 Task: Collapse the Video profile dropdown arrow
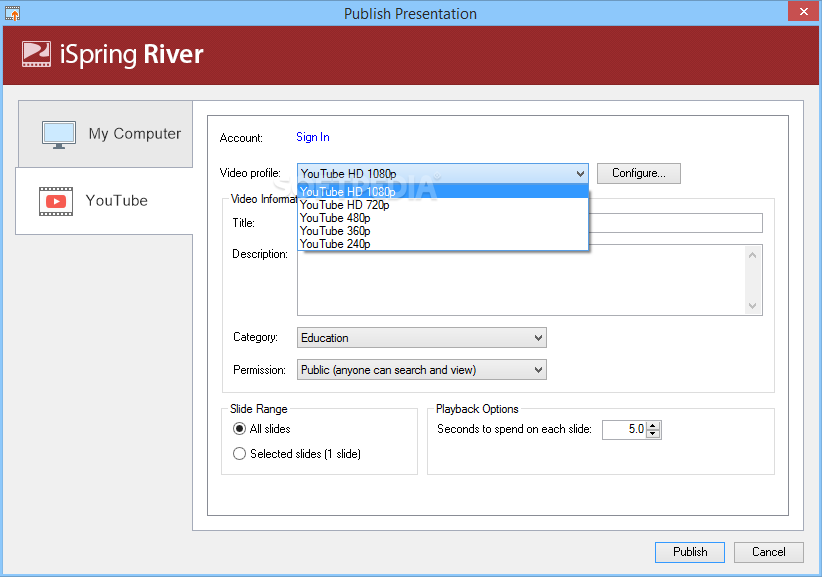click(580, 173)
